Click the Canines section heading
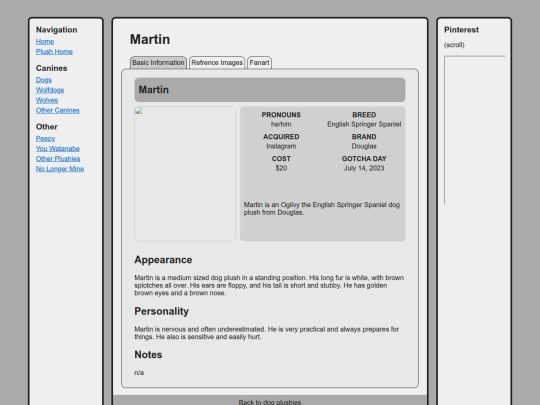The image size is (540, 405). [52, 68]
